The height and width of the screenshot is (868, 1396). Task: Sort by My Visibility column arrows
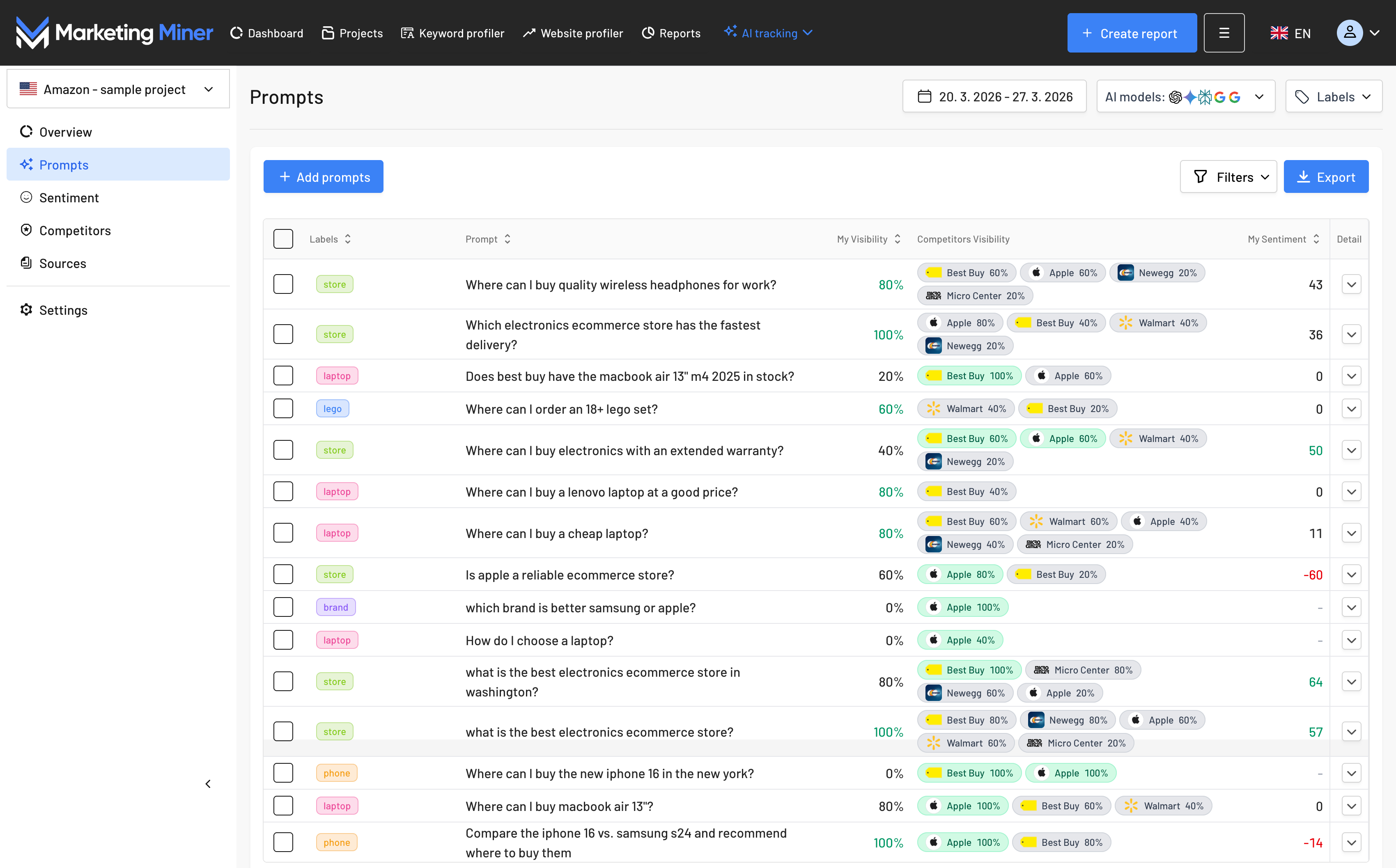tap(898, 239)
